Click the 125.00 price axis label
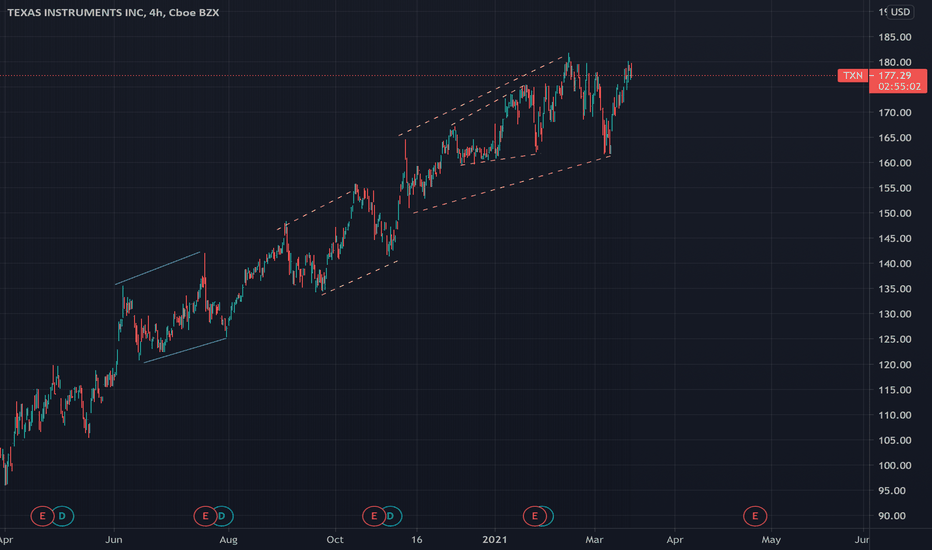The height and width of the screenshot is (550, 932). [895, 339]
